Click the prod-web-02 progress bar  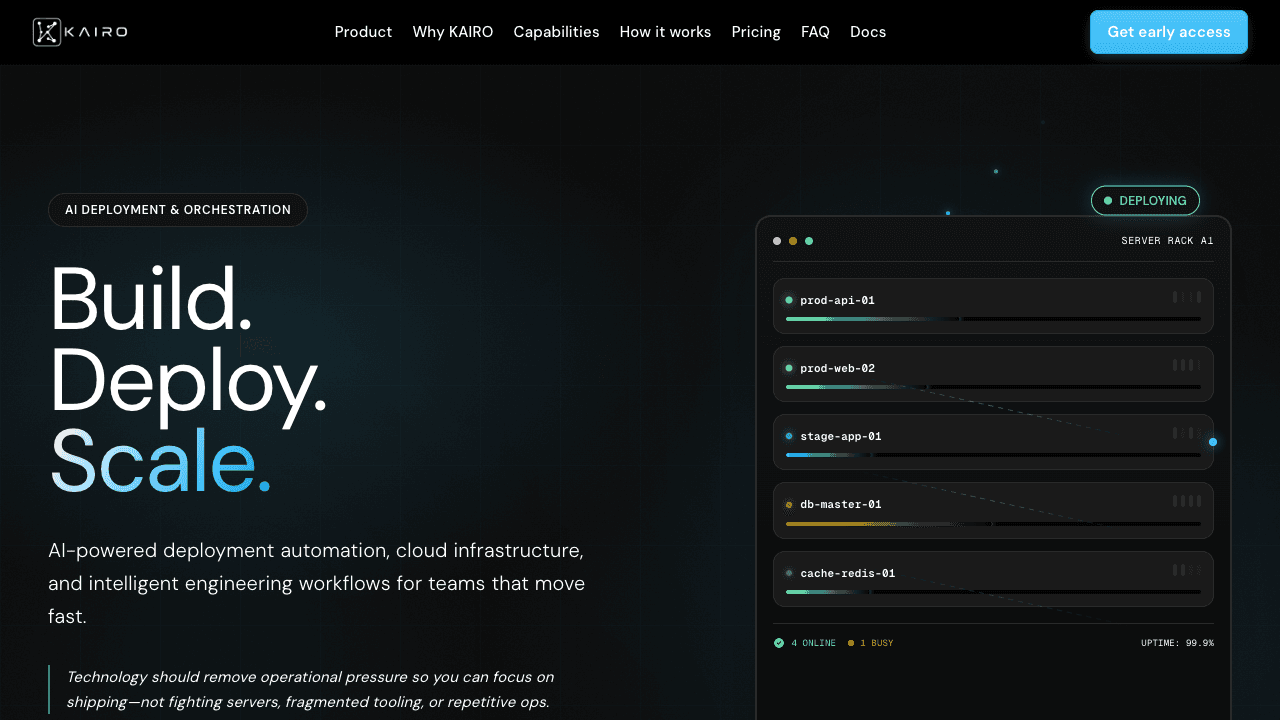point(993,387)
